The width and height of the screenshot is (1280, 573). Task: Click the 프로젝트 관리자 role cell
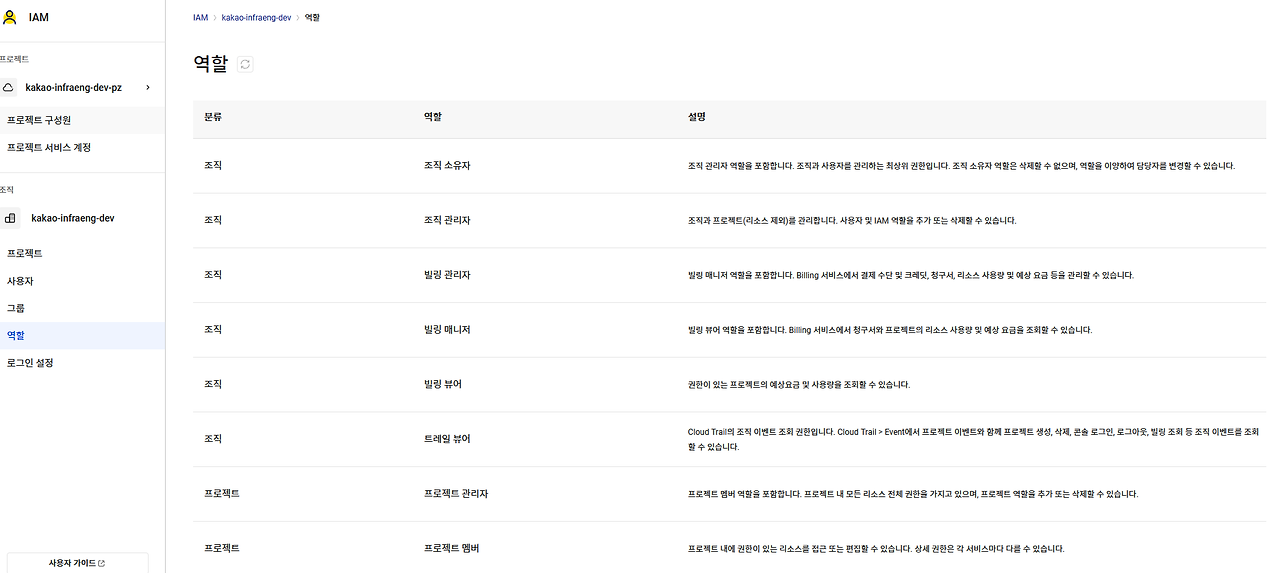pos(456,494)
